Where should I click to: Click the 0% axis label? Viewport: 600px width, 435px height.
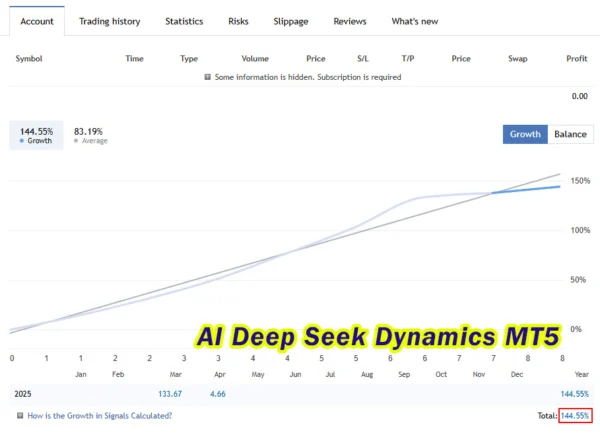576,329
